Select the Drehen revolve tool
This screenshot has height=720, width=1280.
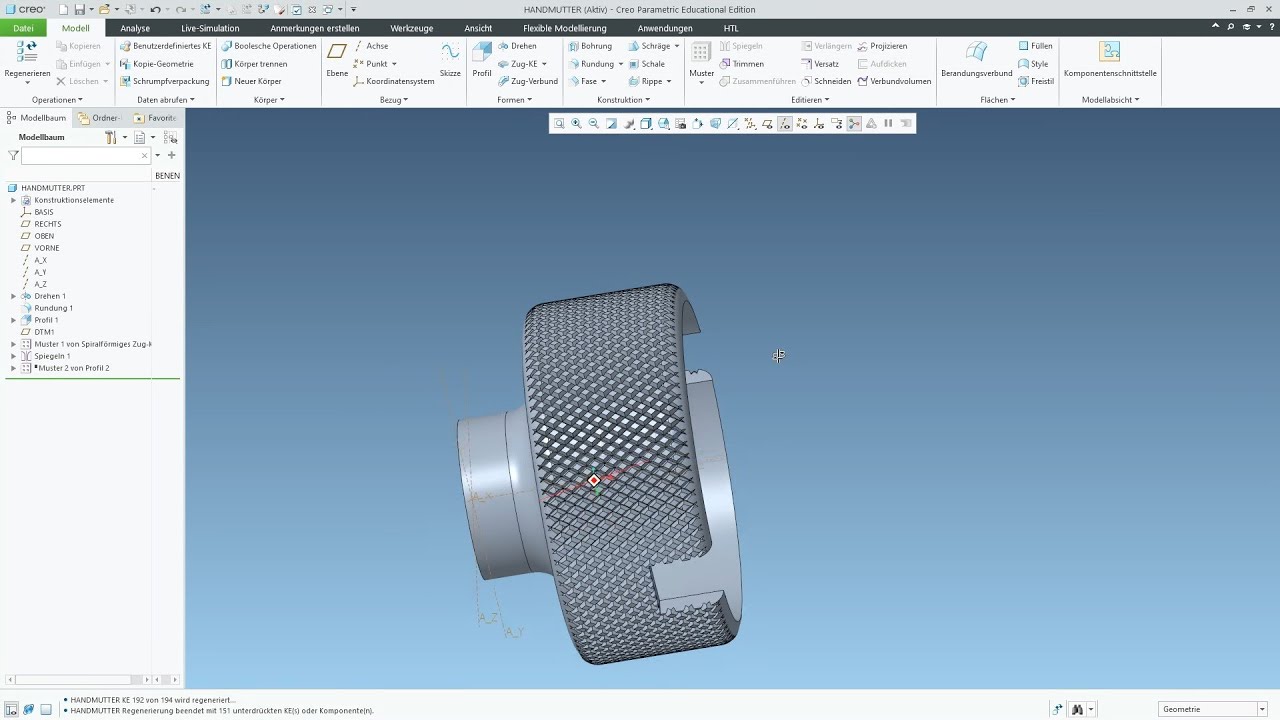pyautogui.click(x=517, y=46)
